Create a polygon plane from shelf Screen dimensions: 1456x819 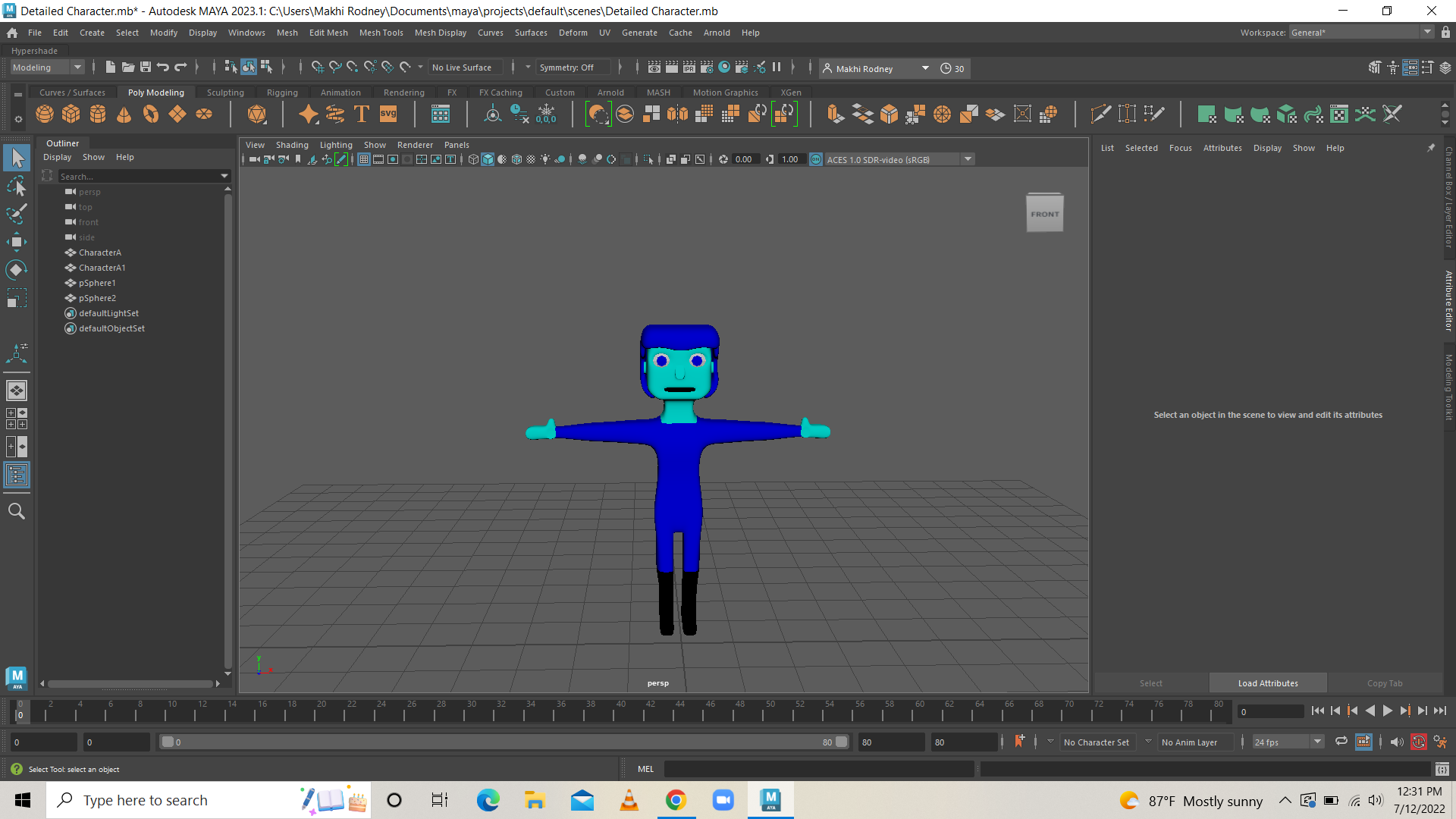tap(177, 115)
